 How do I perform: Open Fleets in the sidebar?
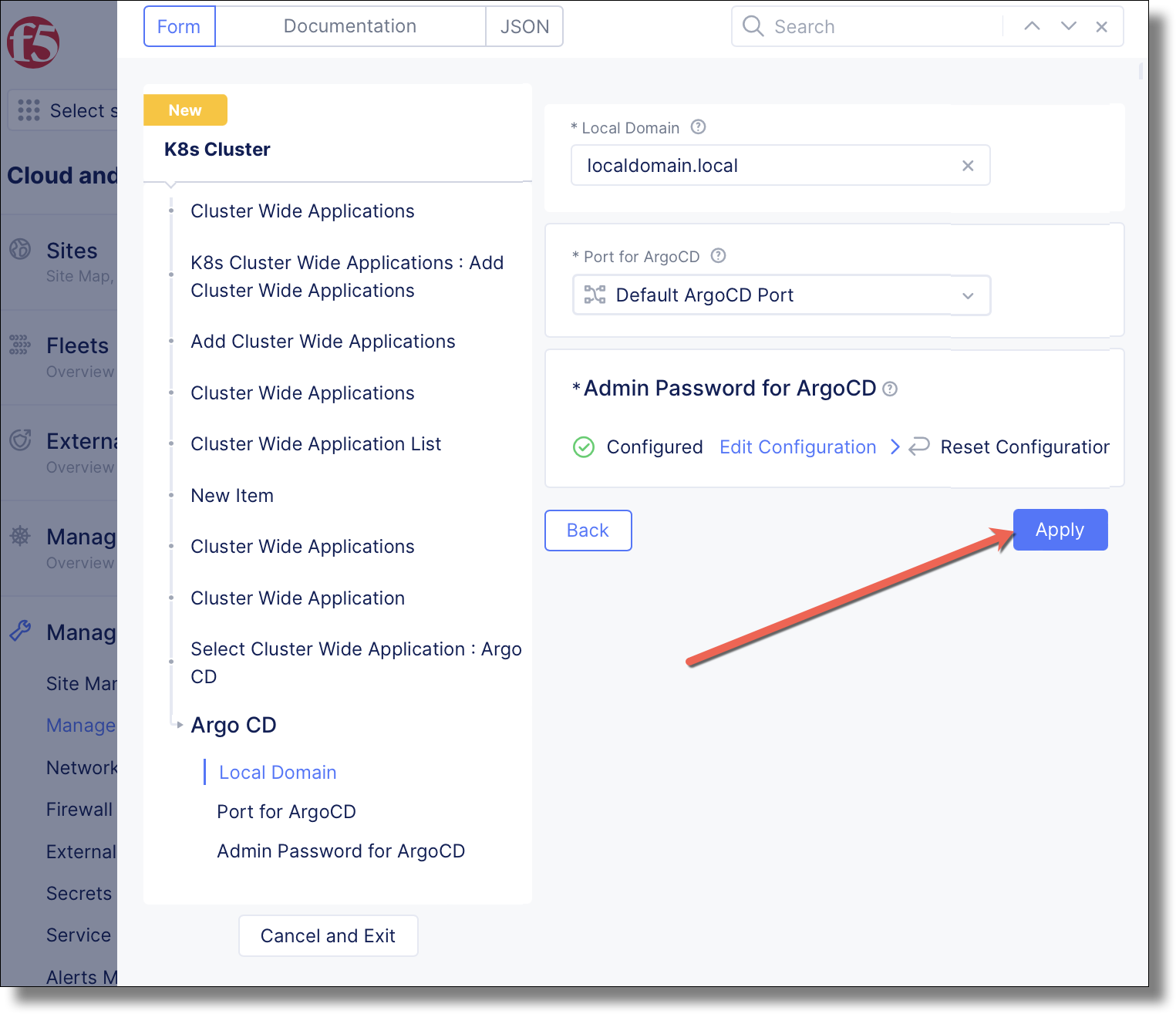[77, 345]
